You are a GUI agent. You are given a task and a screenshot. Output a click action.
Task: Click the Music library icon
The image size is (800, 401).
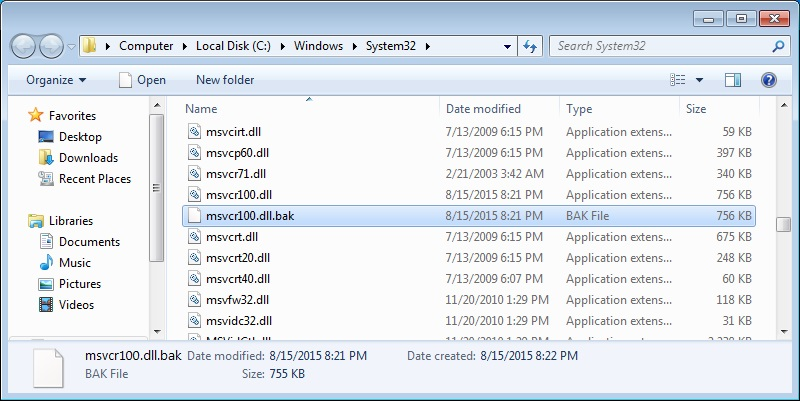coord(46,263)
